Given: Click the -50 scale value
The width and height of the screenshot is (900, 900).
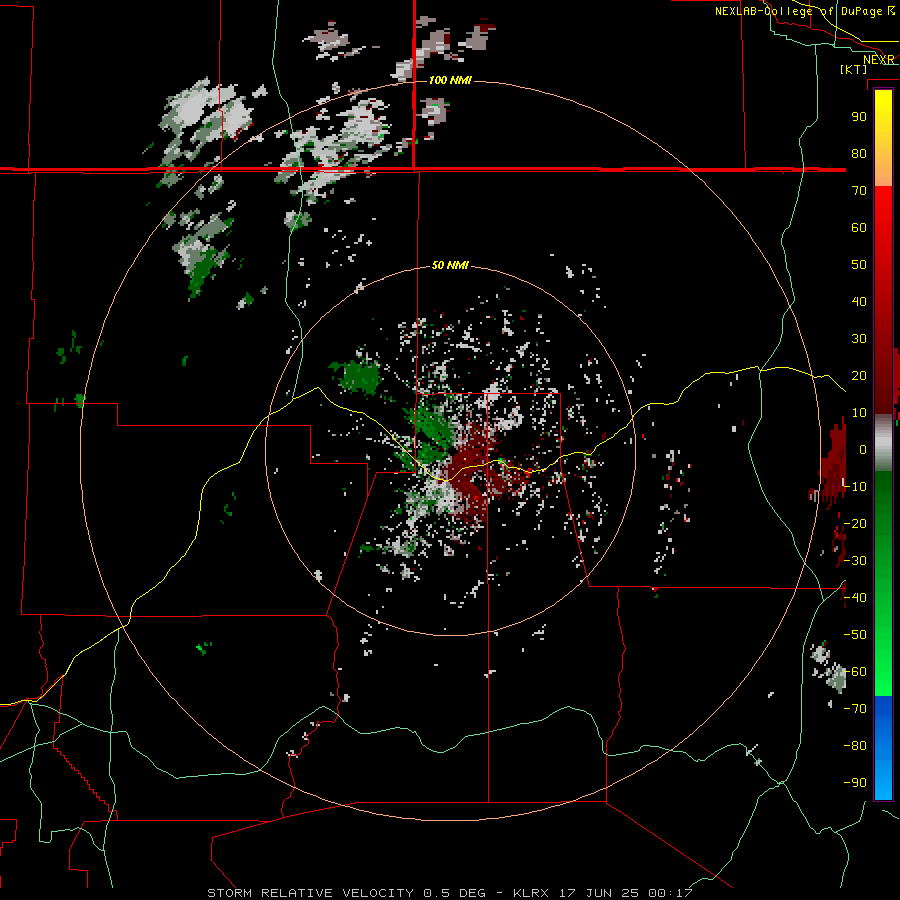Looking at the screenshot, I should click(855, 635).
